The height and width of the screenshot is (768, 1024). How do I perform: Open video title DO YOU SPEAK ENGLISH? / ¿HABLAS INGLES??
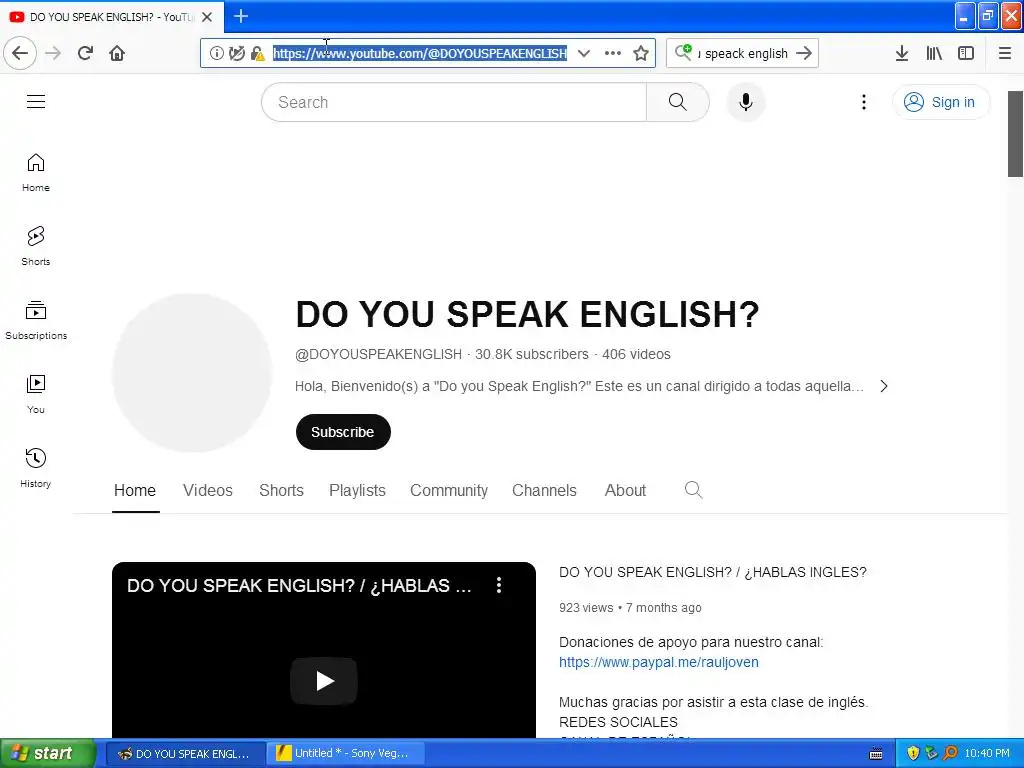point(712,572)
